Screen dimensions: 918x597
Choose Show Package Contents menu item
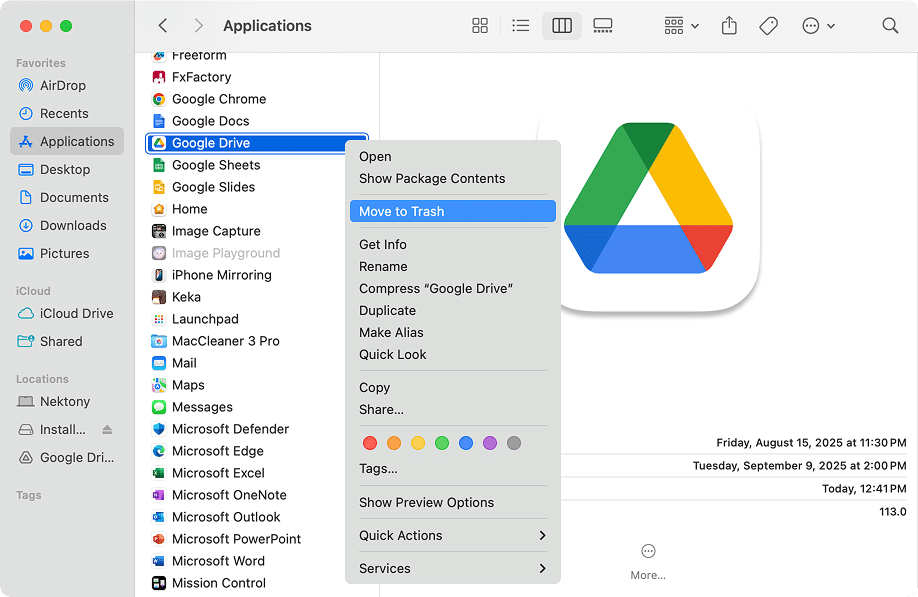tap(432, 178)
